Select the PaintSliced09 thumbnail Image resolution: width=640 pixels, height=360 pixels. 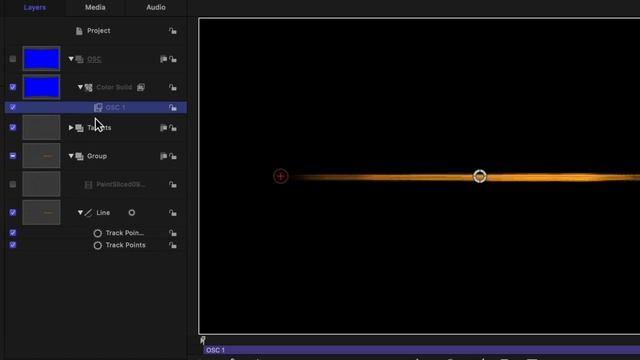point(41,184)
